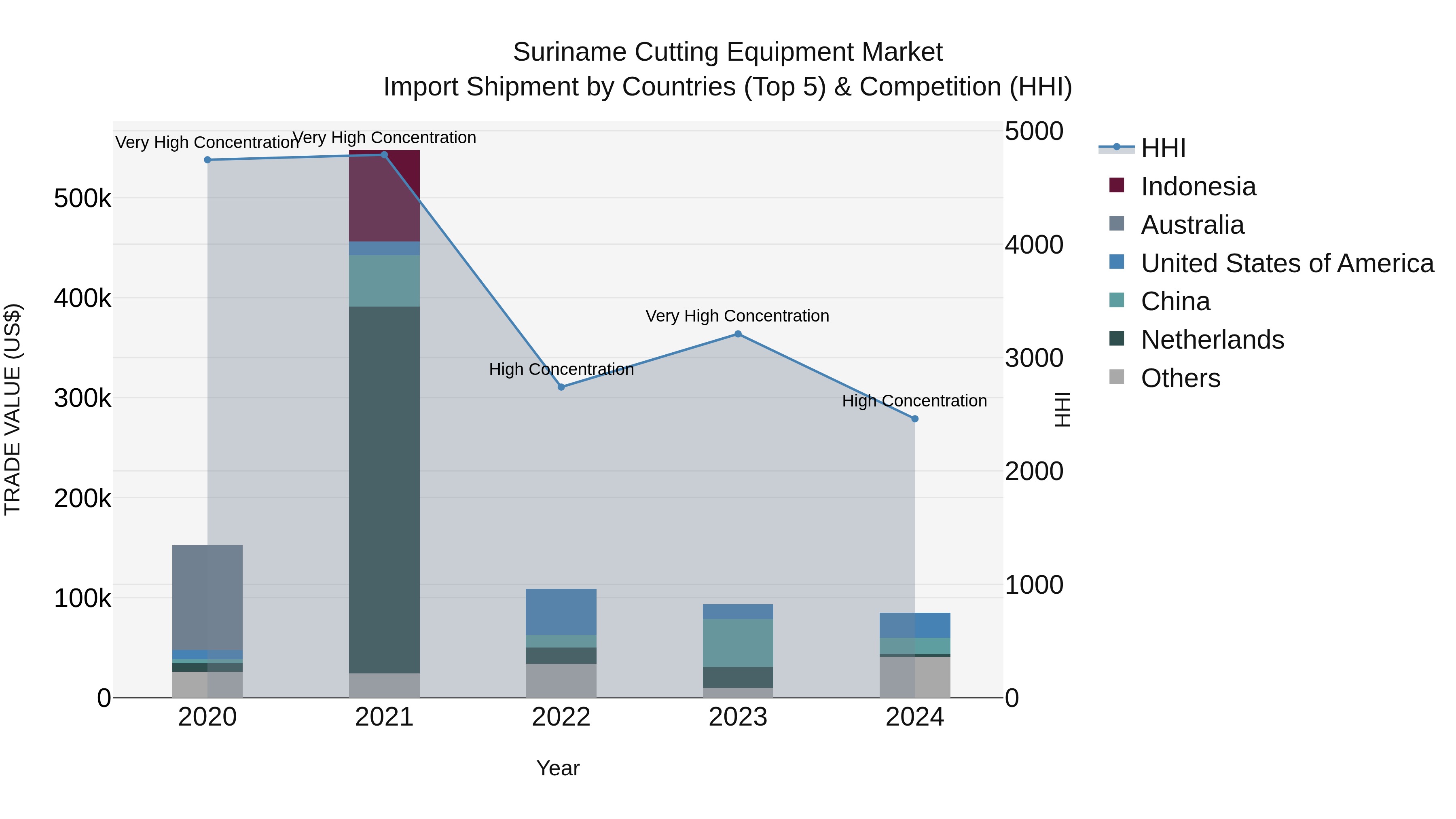1456x819 pixels.
Task: Click the TRADE VALUE (US$) axis title
Action: click(13, 409)
